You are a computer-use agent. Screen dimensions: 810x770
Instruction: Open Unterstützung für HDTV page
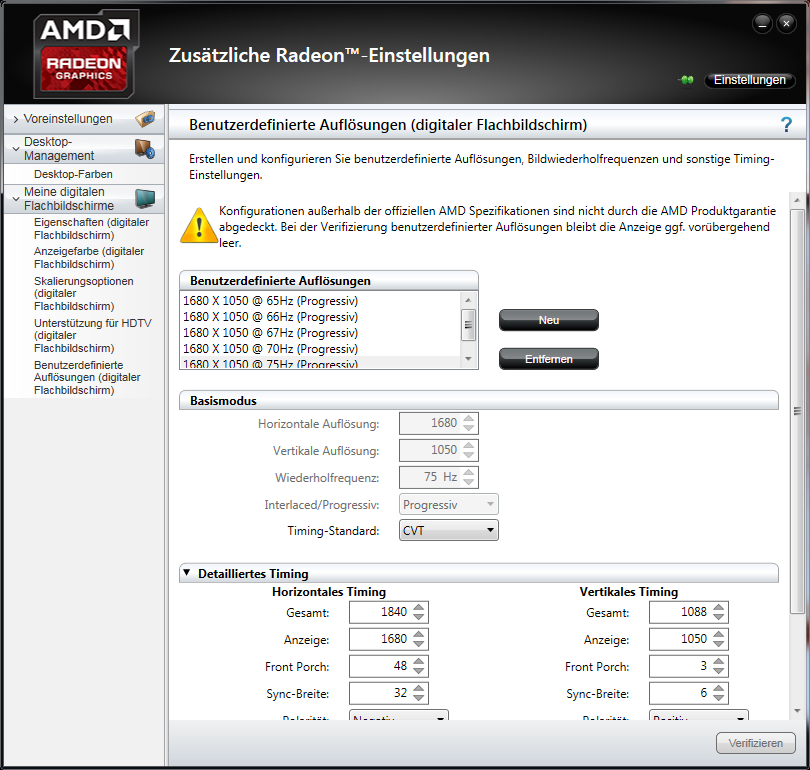tap(92, 335)
